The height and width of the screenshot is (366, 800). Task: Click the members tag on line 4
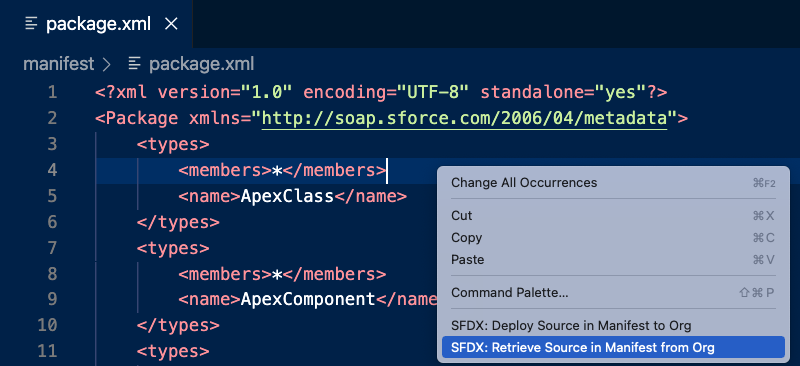(282, 170)
